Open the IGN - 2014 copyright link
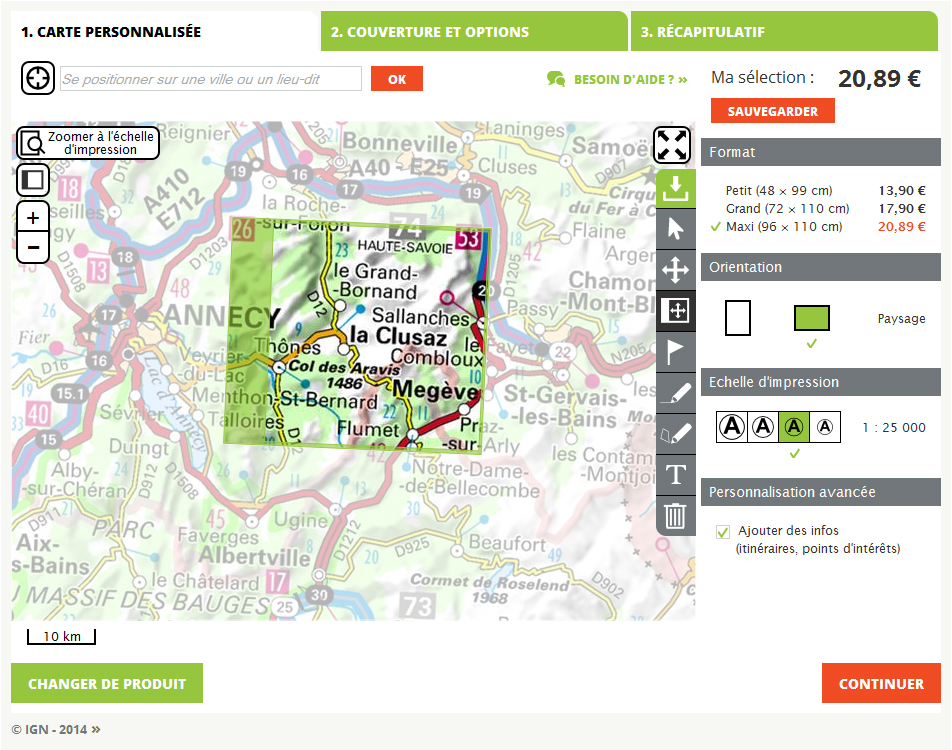The height and width of the screenshot is (750, 952). (x=56, y=729)
